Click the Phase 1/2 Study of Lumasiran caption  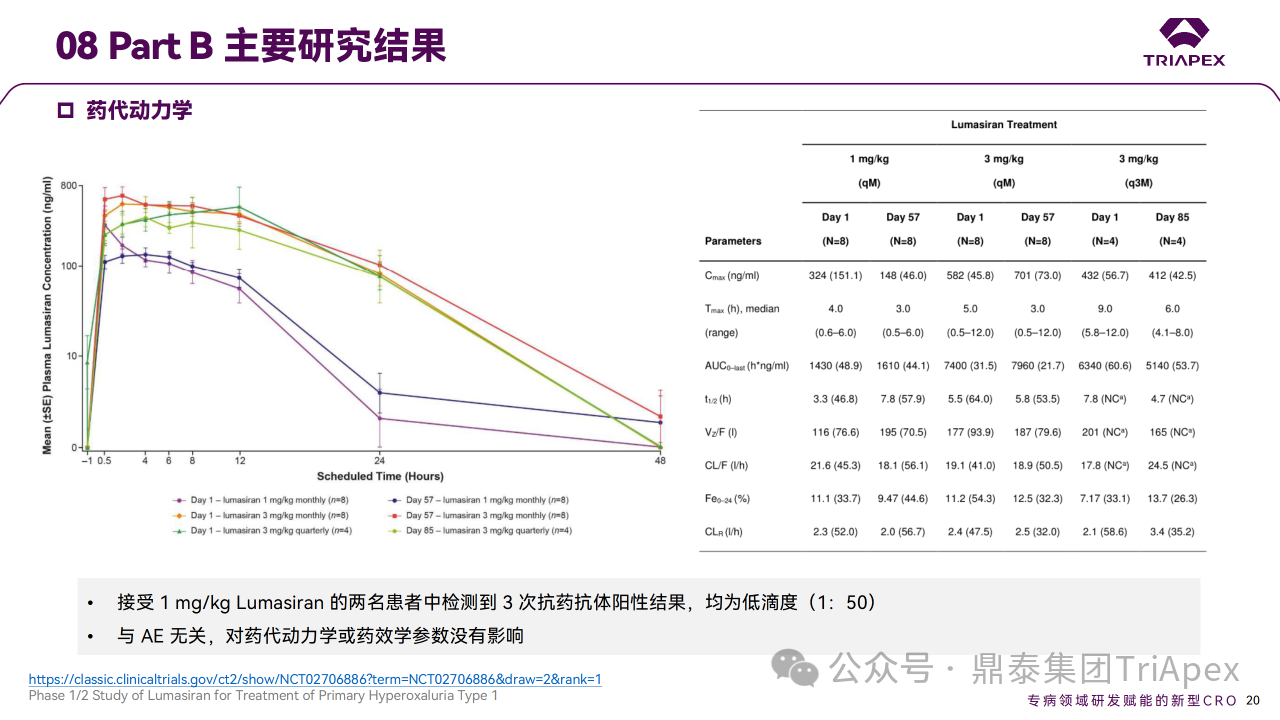point(262,696)
